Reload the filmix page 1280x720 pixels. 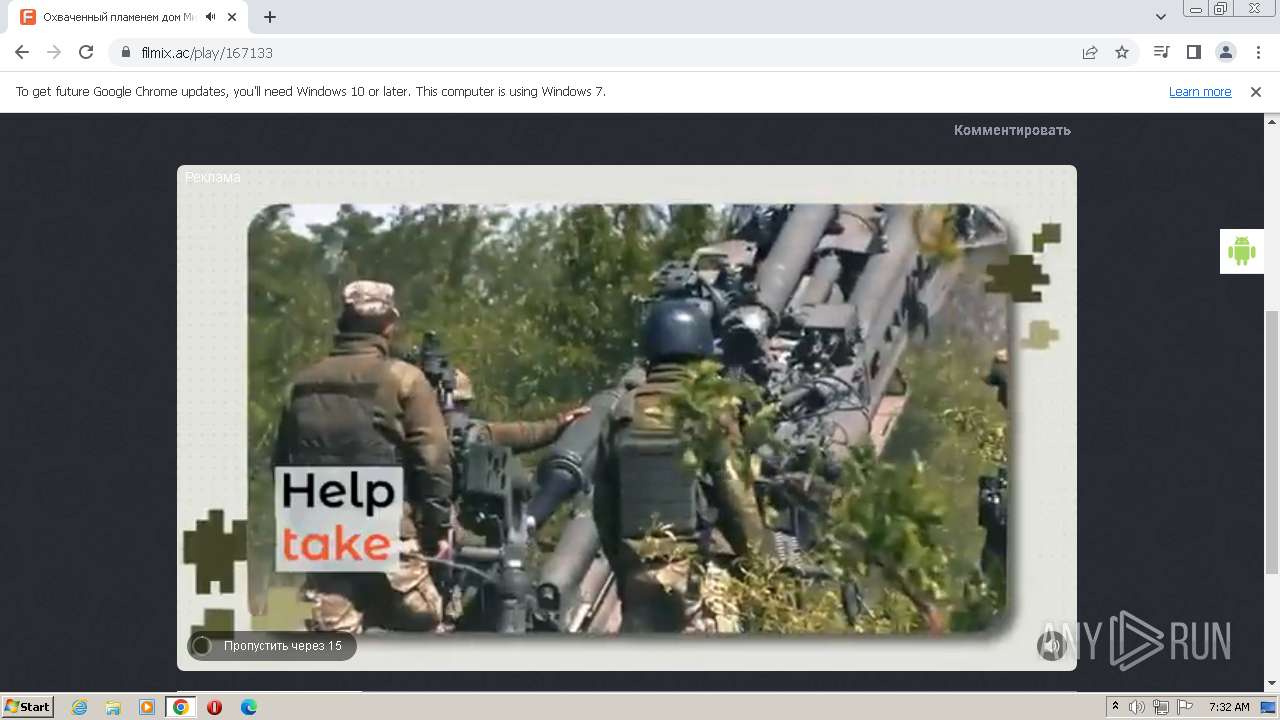tap(86, 52)
